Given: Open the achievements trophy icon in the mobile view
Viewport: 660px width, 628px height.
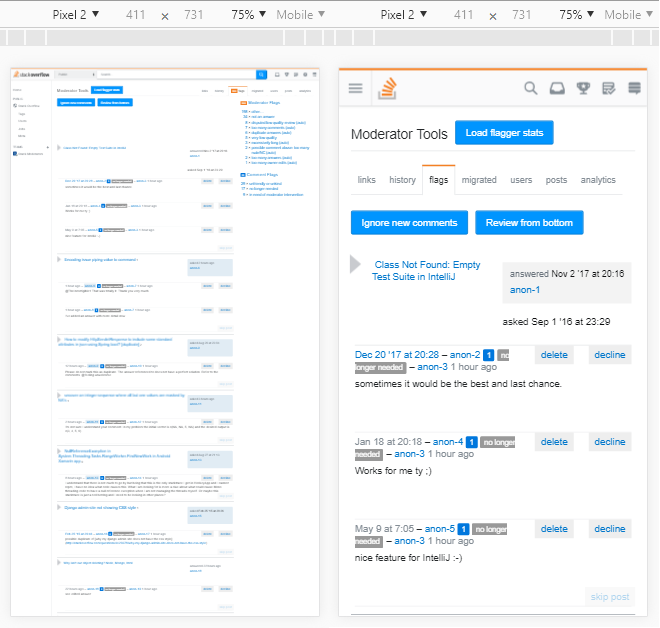Looking at the screenshot, I should click(x=583, y=88).
